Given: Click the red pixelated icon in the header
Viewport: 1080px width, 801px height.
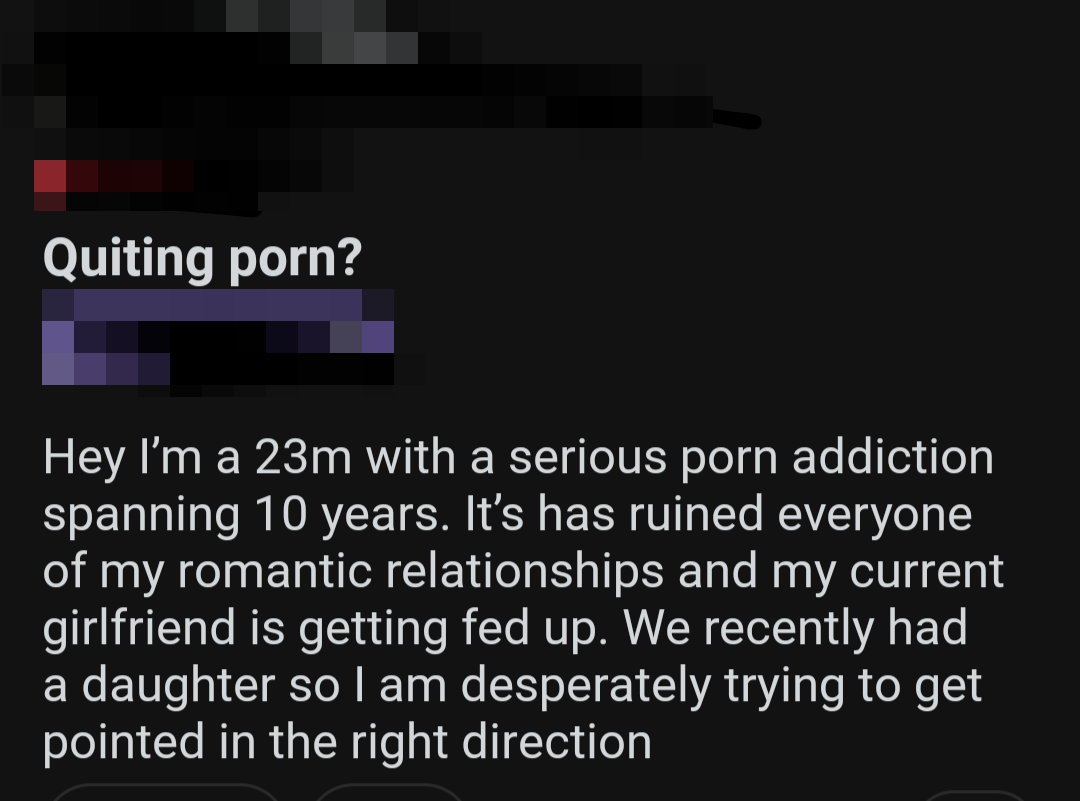Looking at the screenshot, I should tap(50, 176).
